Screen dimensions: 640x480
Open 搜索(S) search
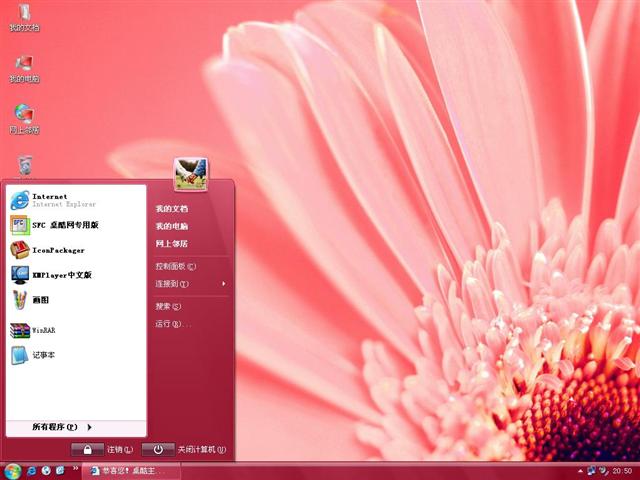pyautogui.click(x=168, y=306)
